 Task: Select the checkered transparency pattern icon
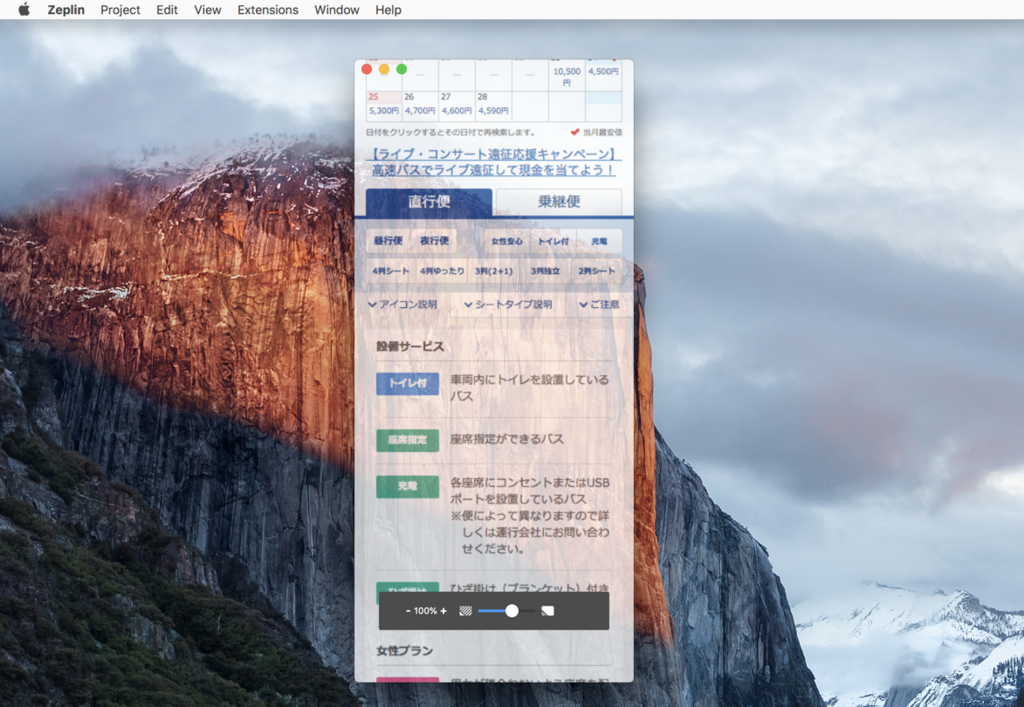pyautogui.click(x=465, y=610)
